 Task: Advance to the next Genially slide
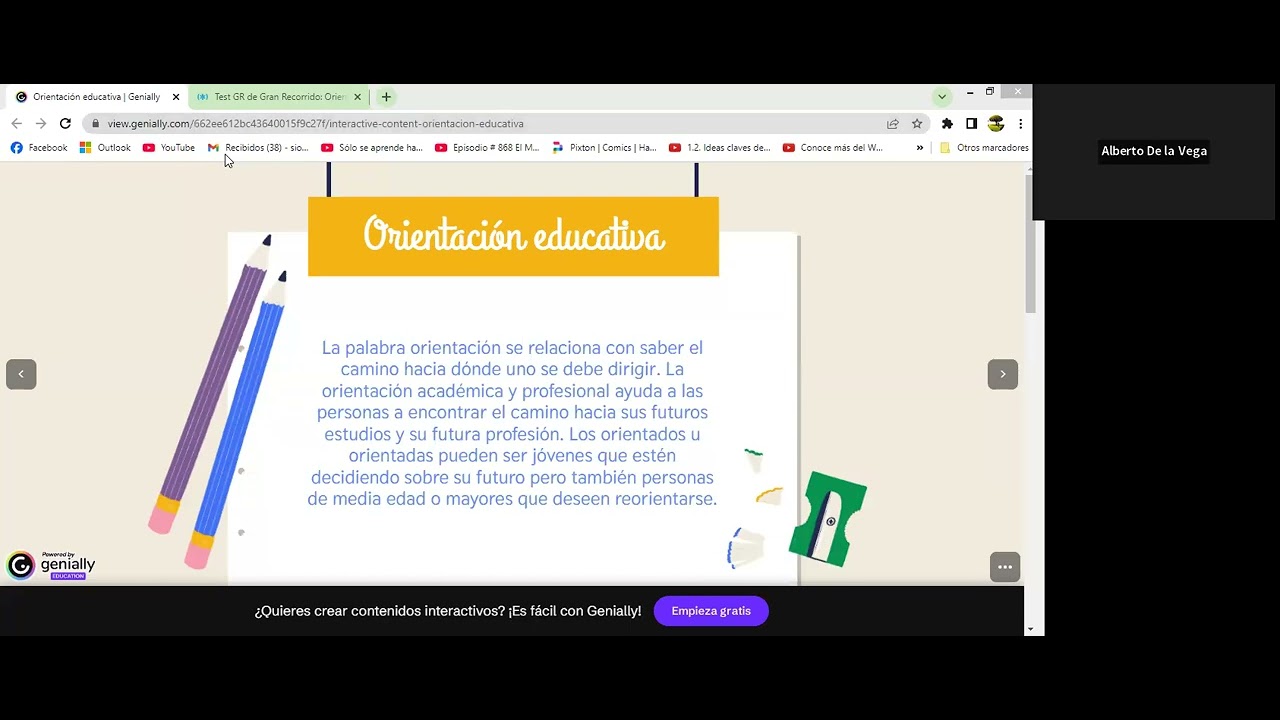[1003, 374]
